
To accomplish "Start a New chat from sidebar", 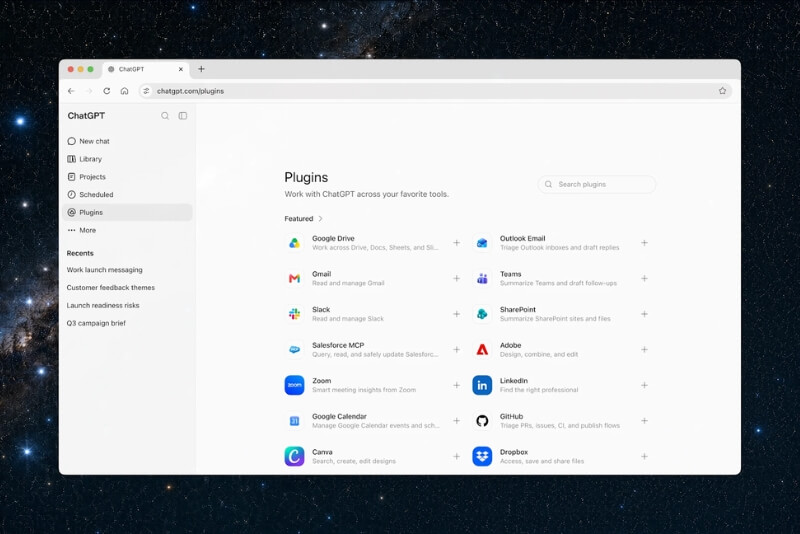I will click(127, 141).
